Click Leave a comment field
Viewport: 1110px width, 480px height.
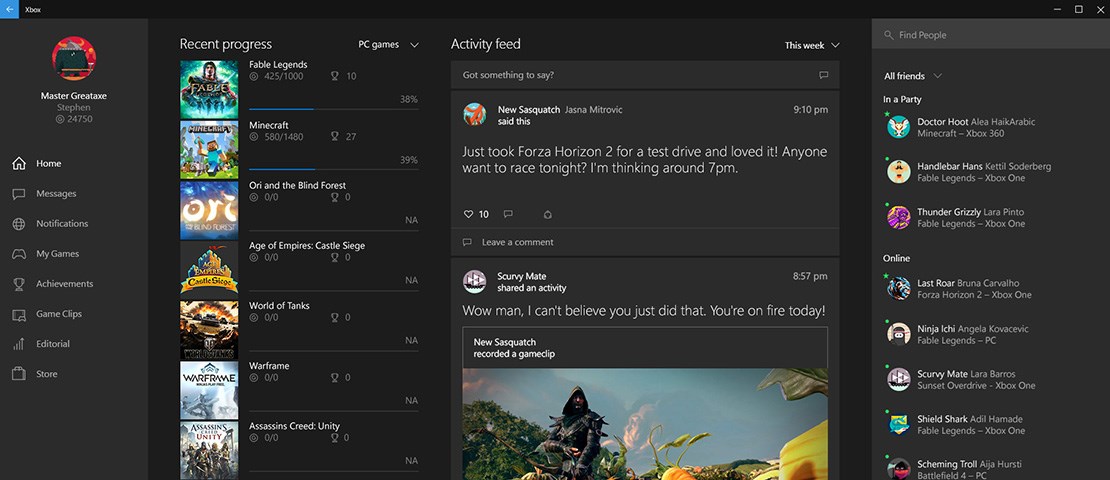(645, 242)
